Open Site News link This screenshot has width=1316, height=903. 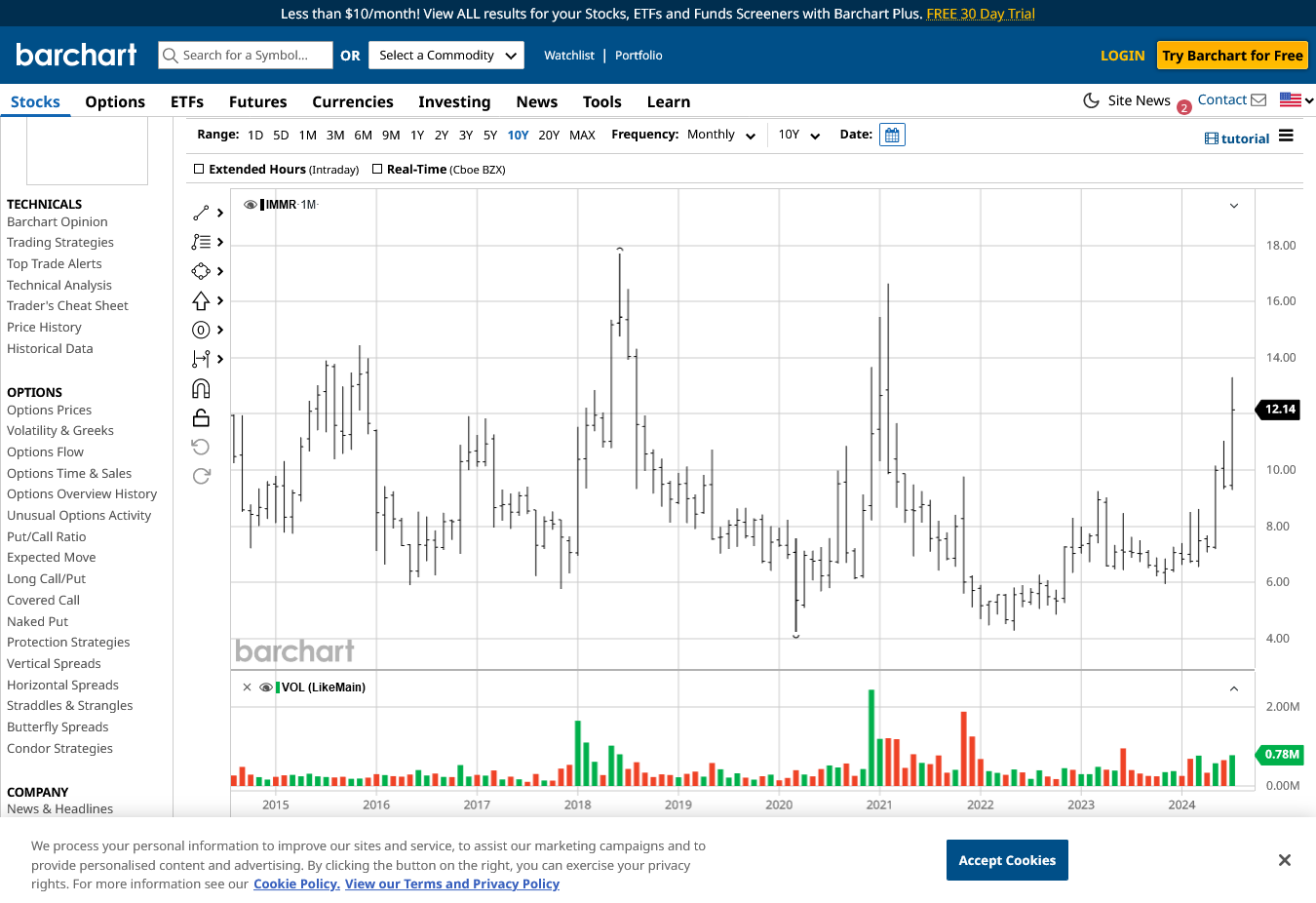tap(1139, 100)
